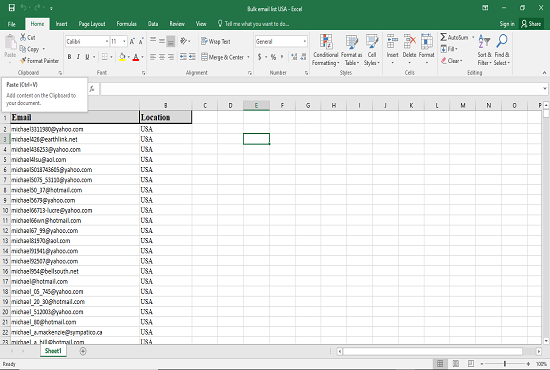Click Sign in
The width and height of the screenshot is (550, 370).
click(x=507, y=24)
